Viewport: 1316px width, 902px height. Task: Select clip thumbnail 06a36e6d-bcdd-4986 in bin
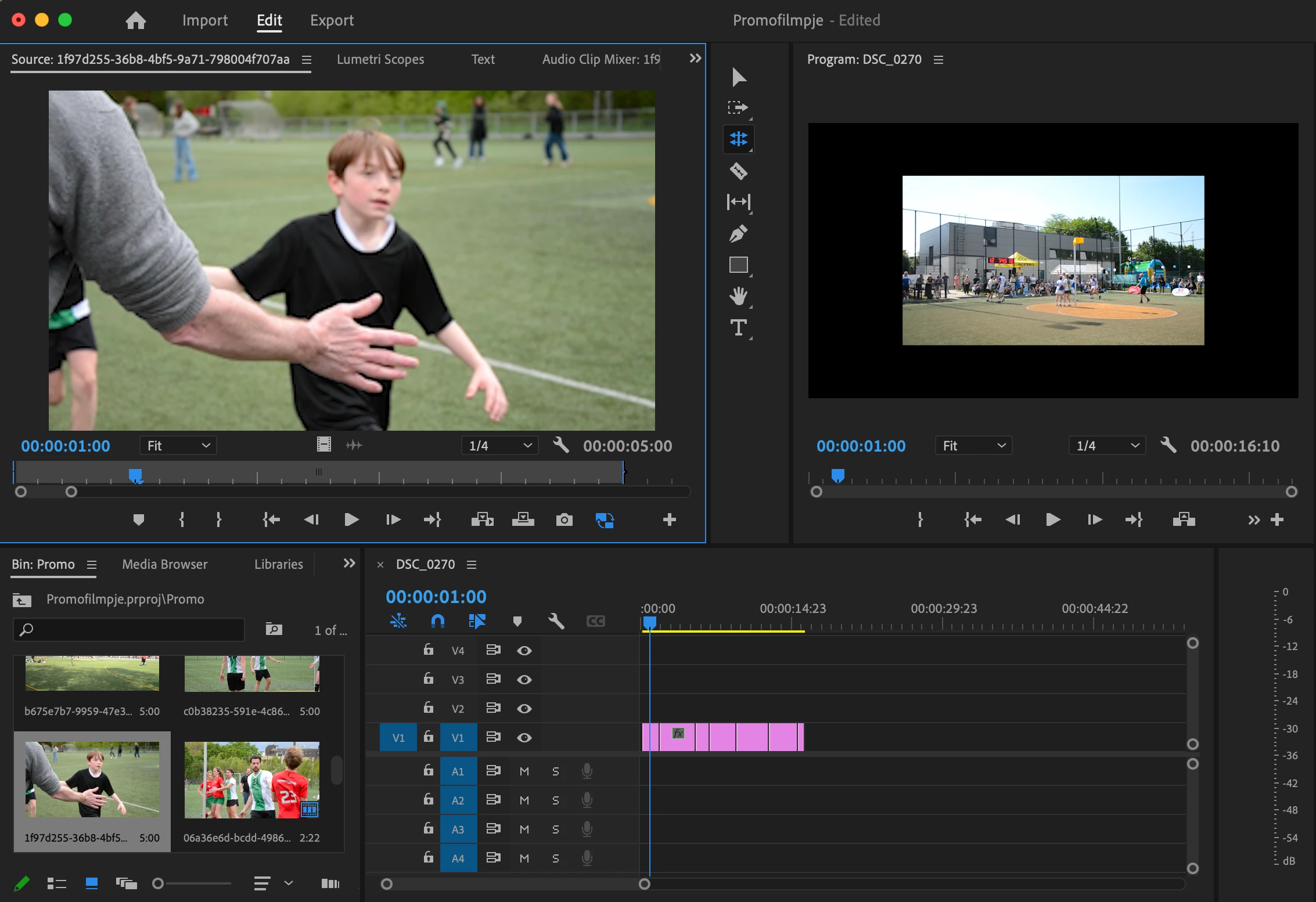[x=251, y=780]
